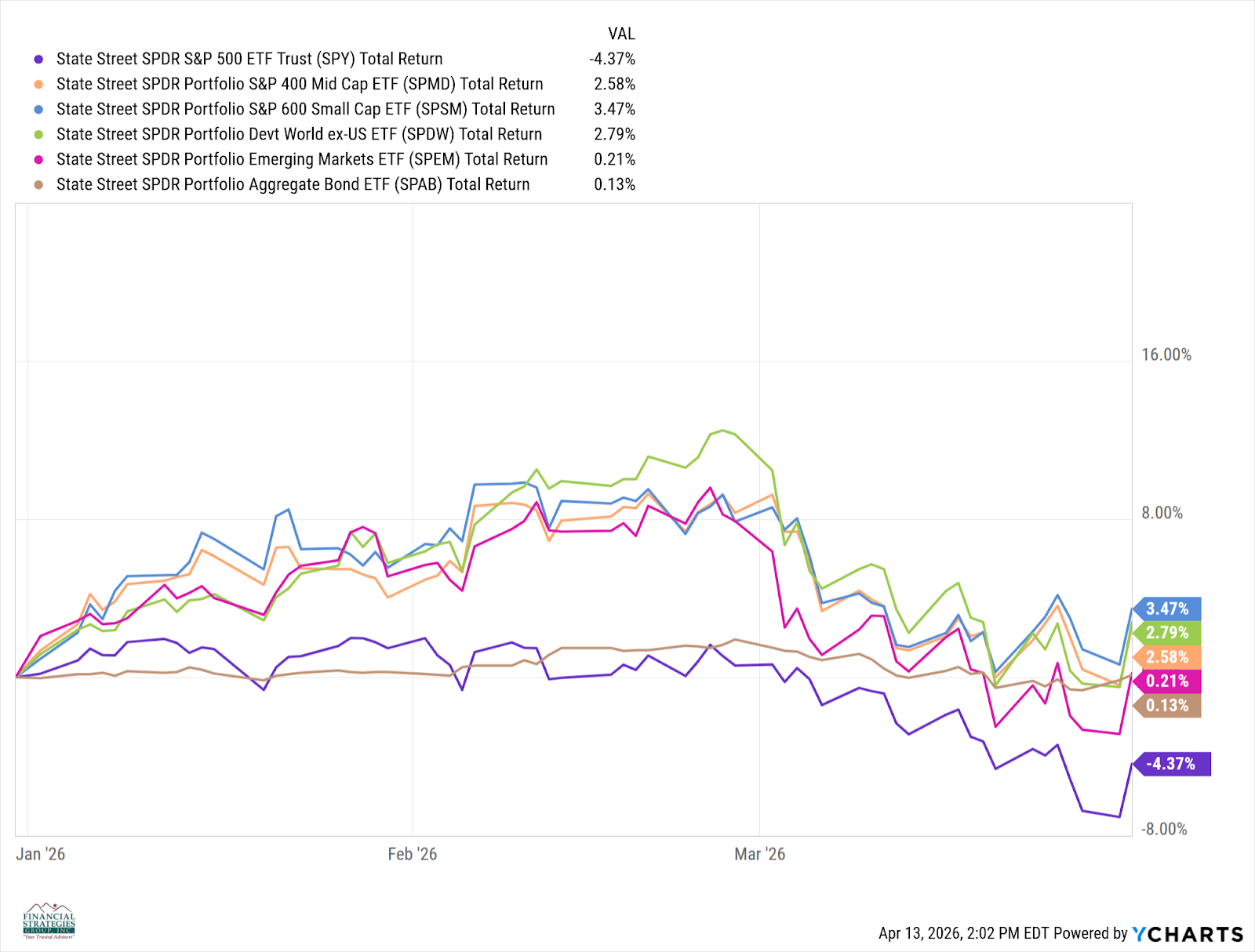Click the blue SPSM legend dot

coord(38,109)
